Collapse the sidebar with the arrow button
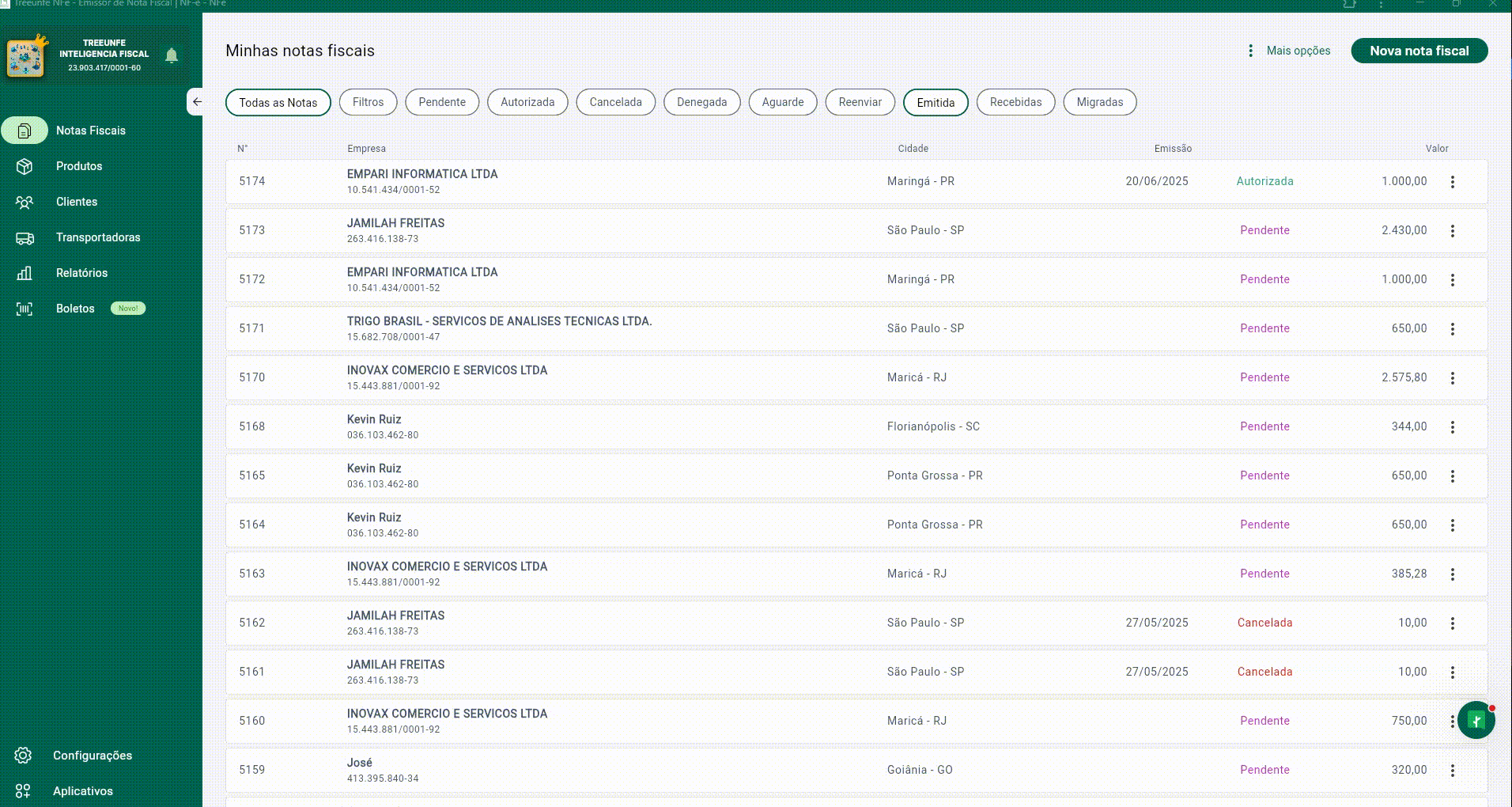This screenshot has height=807, width=1512. 196,102
